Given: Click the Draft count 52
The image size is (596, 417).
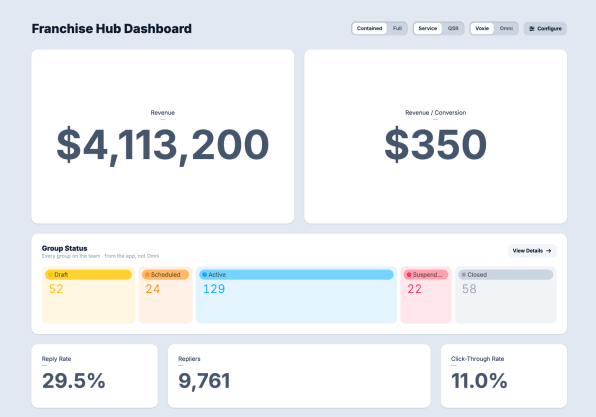Looking at the screenshot, I should click(x=56, y=289).
